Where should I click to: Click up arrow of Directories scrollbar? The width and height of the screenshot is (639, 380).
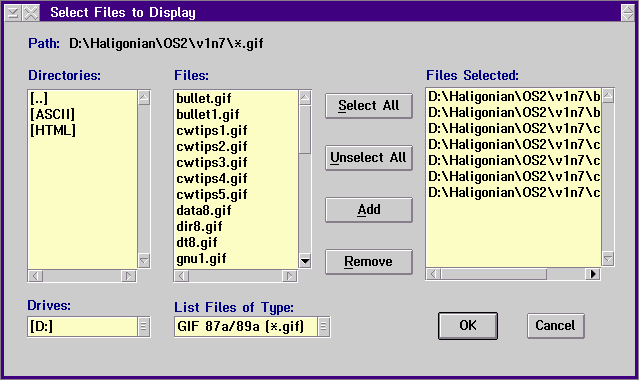(144, 98)
